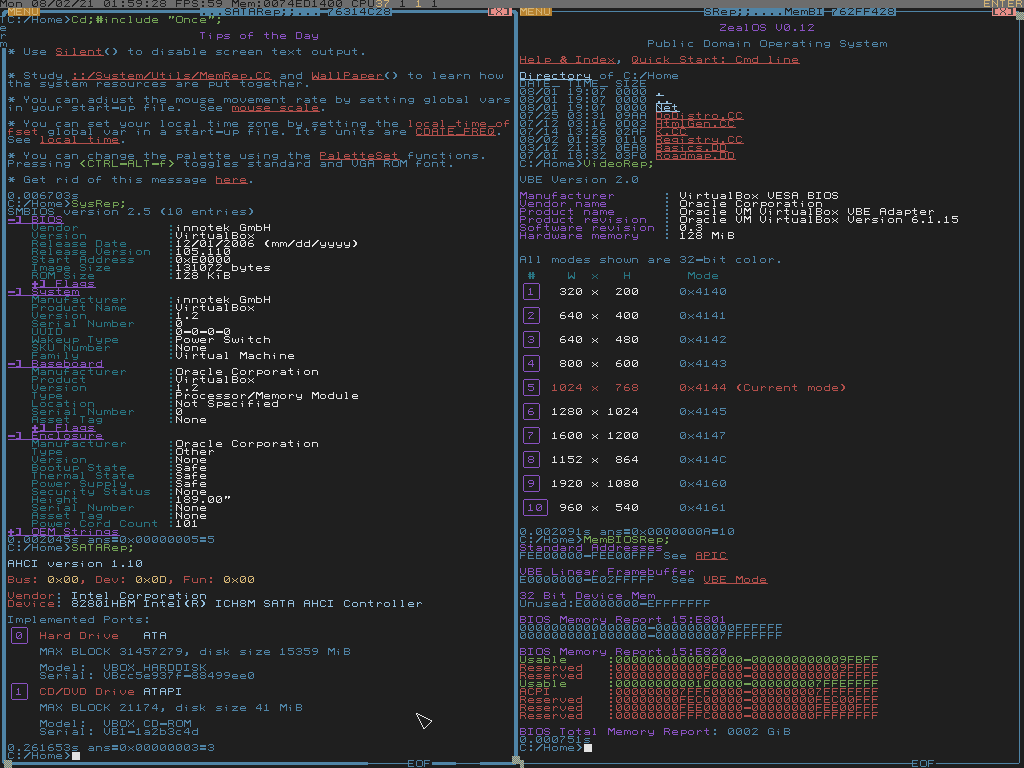Collapse the BIOS tree section
Screen dimensions: 1024x768
point(35,219)
